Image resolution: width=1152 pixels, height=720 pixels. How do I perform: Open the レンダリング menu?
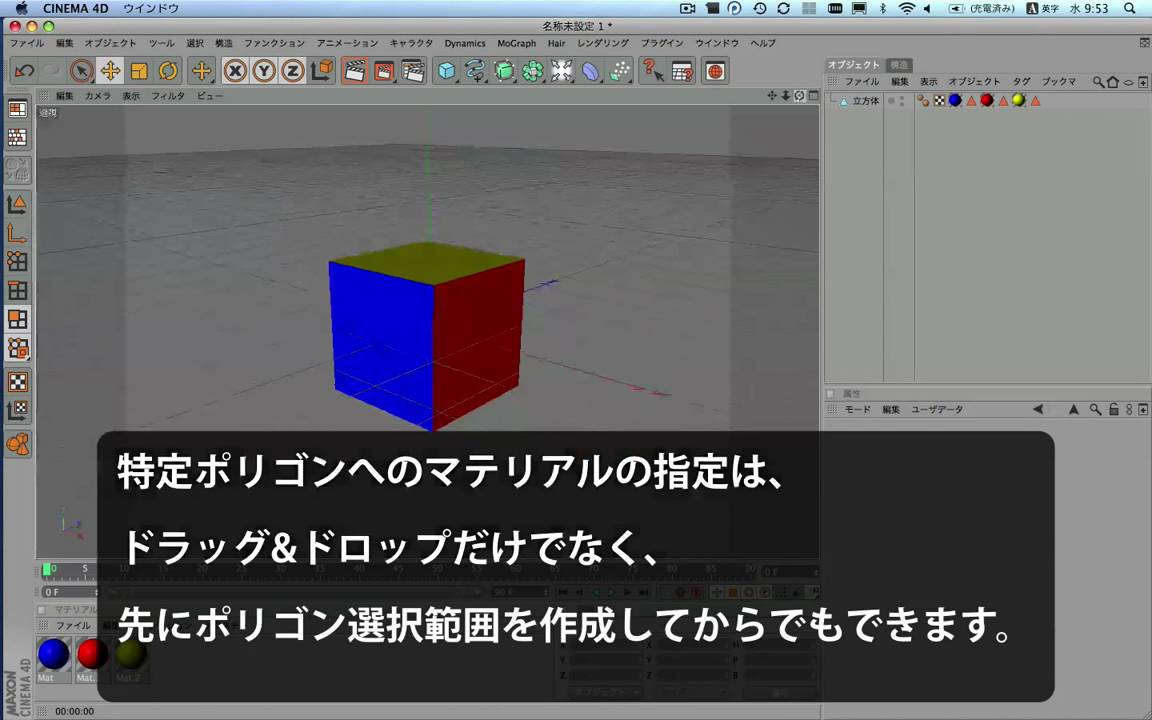603,43
